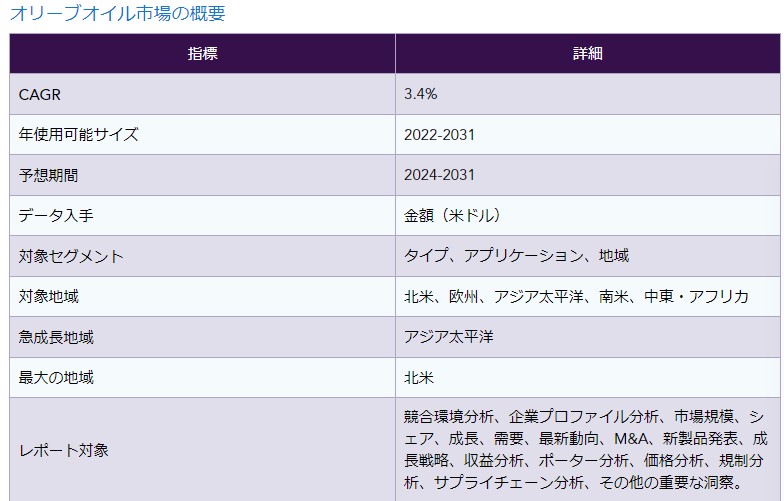Select 北米 in 最大の地域 row

coord(418,378)
